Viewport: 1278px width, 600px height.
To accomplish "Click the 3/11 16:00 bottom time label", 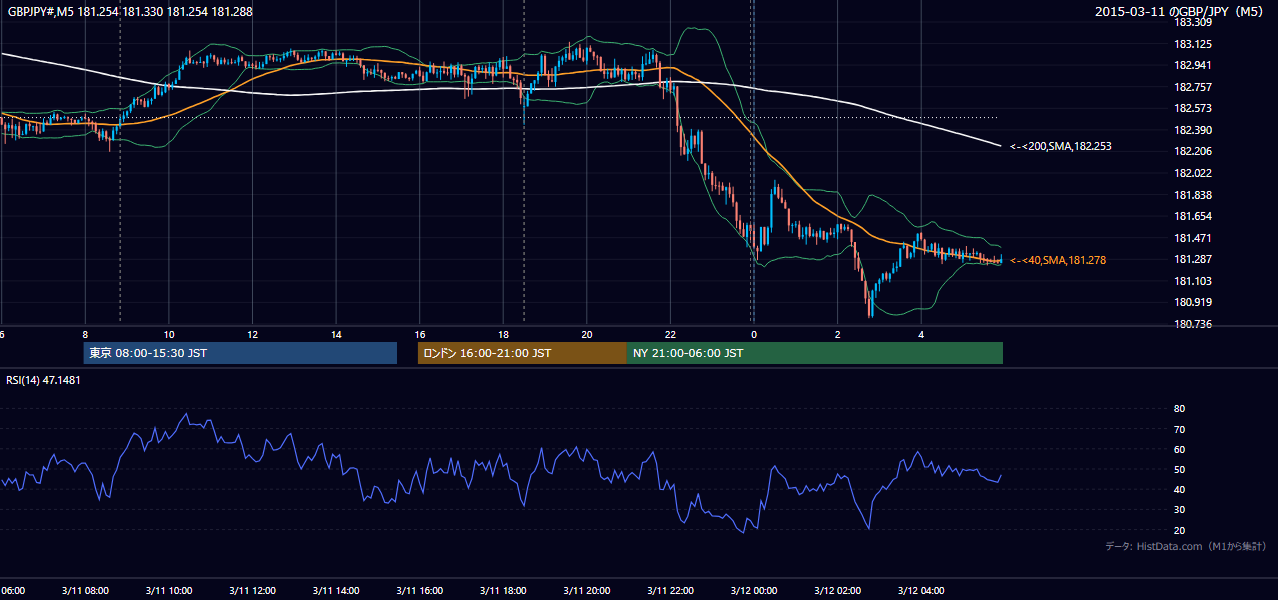I will 419,591.
